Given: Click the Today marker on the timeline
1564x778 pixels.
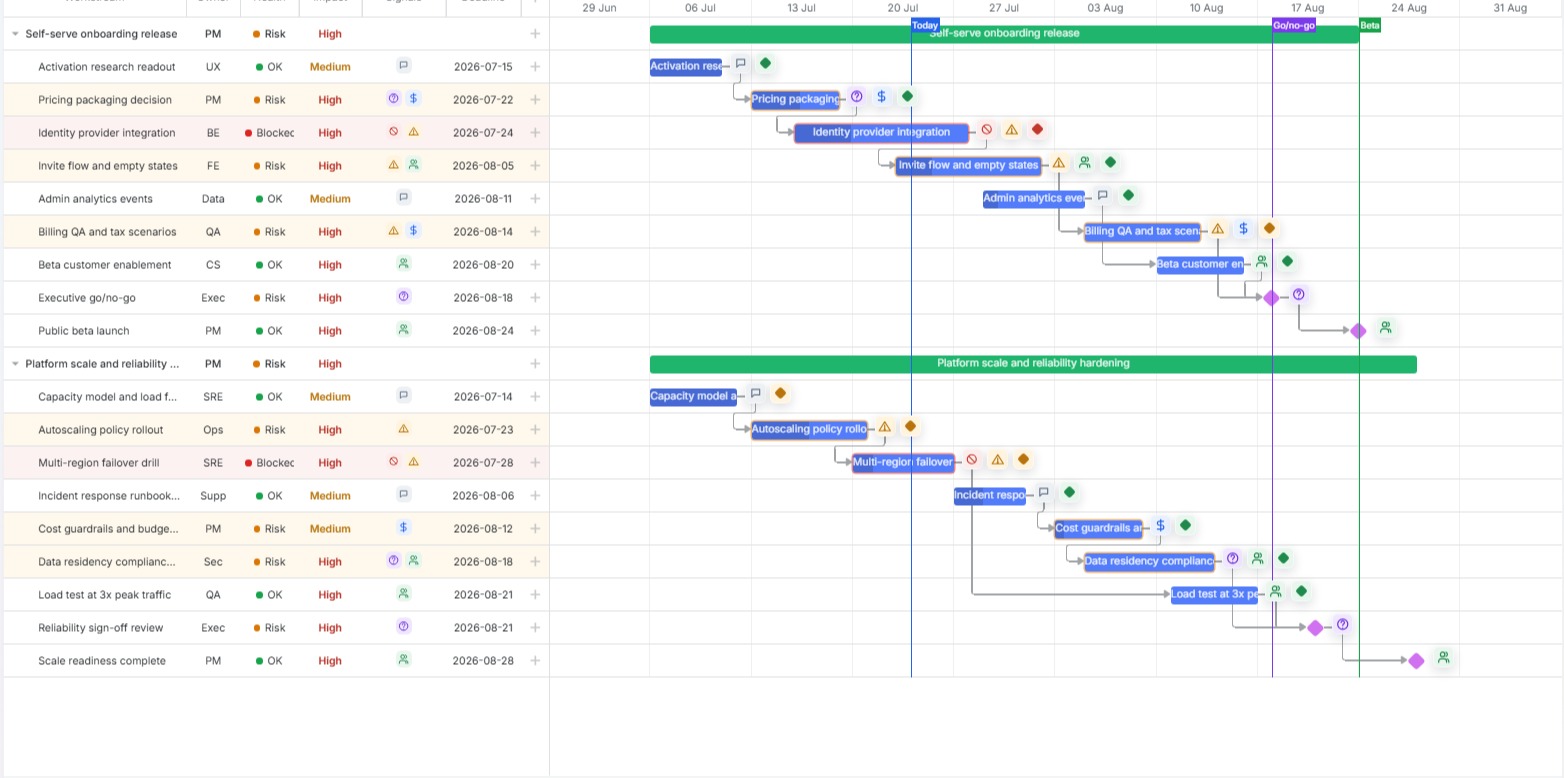Looking at the screenshot, I should point(926,26).
